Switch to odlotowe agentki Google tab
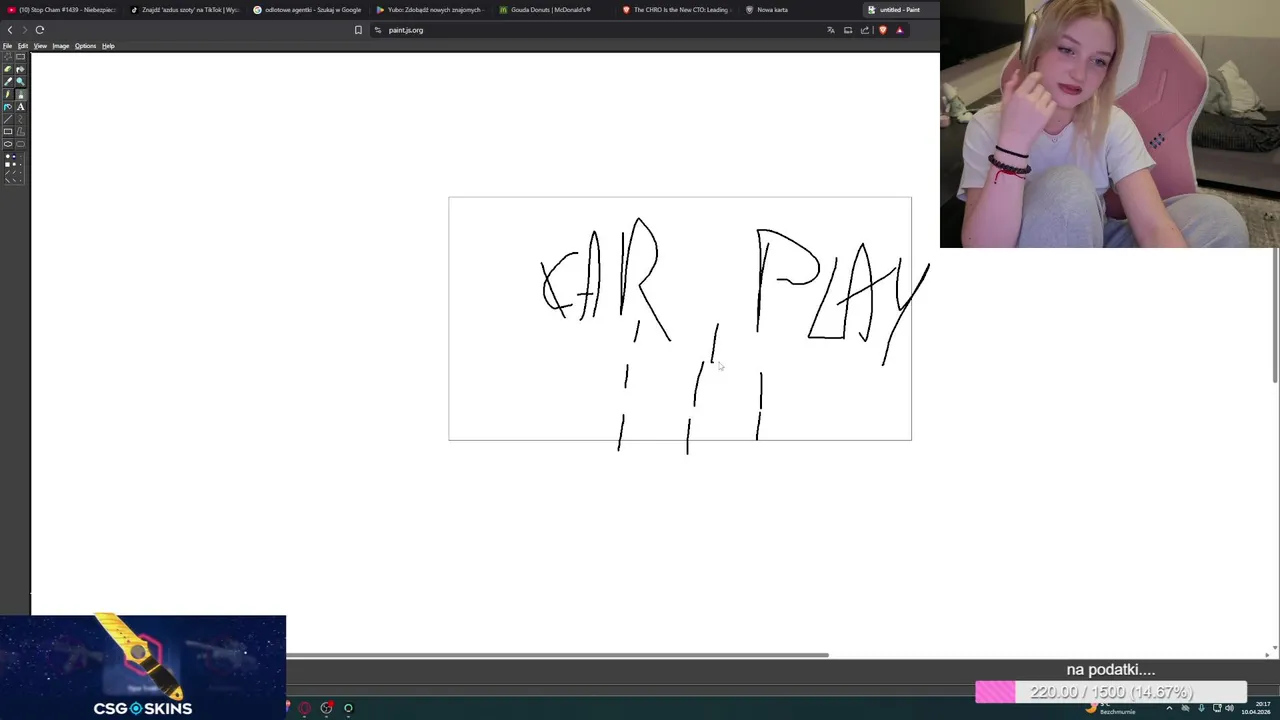 307,10
